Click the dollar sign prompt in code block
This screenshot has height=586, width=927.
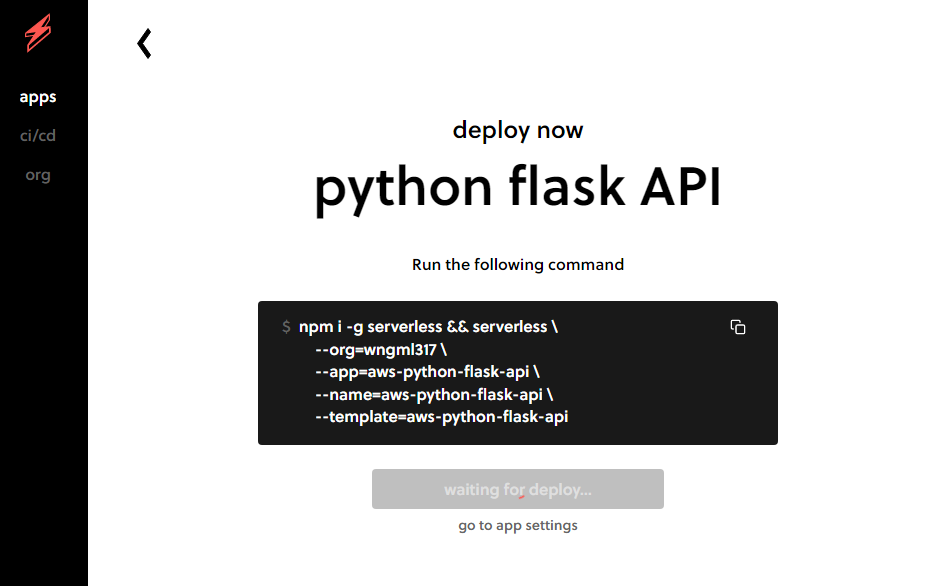pyautogui.click(x=286, y=327)
